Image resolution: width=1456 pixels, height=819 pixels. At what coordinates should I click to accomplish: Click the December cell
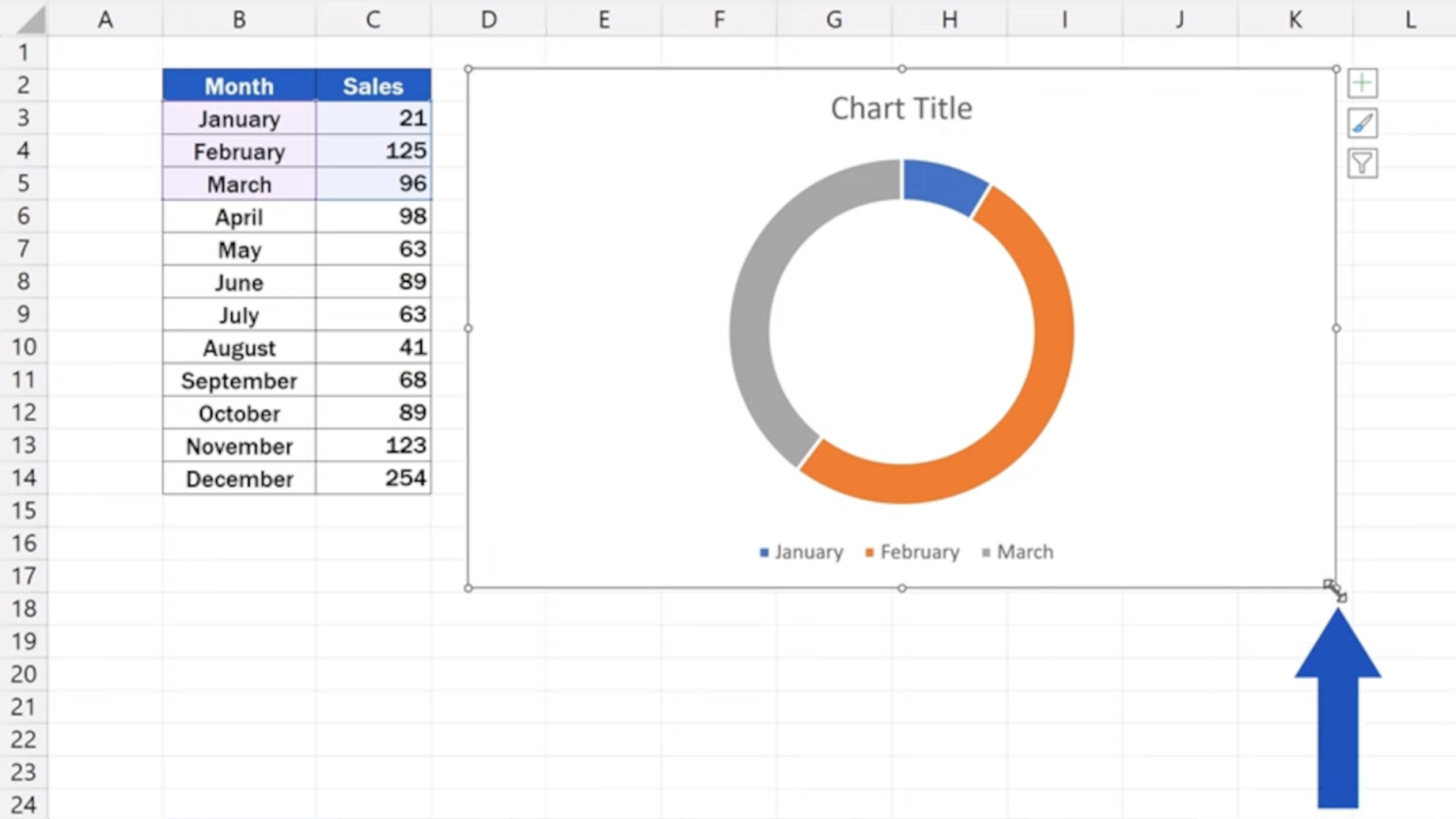tap(239, 479)
